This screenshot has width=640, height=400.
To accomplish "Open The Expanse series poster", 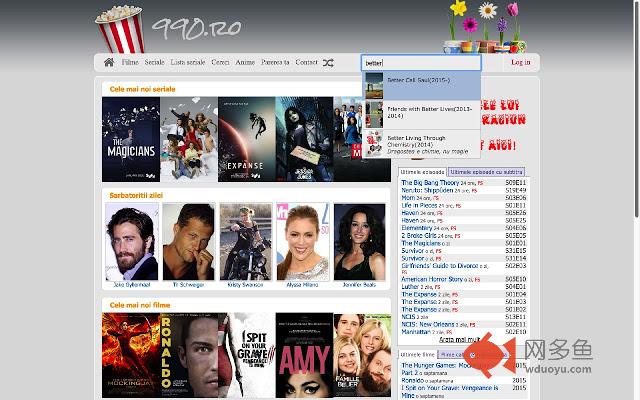I will (x=247, y=139).
